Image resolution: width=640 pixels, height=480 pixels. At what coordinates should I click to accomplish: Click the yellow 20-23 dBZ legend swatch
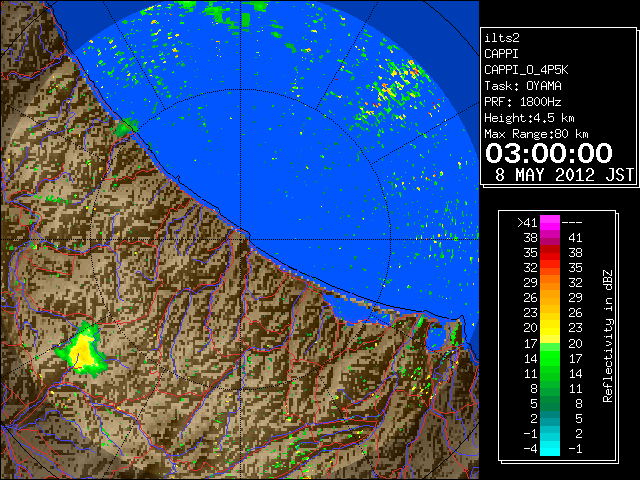point(550,328)
